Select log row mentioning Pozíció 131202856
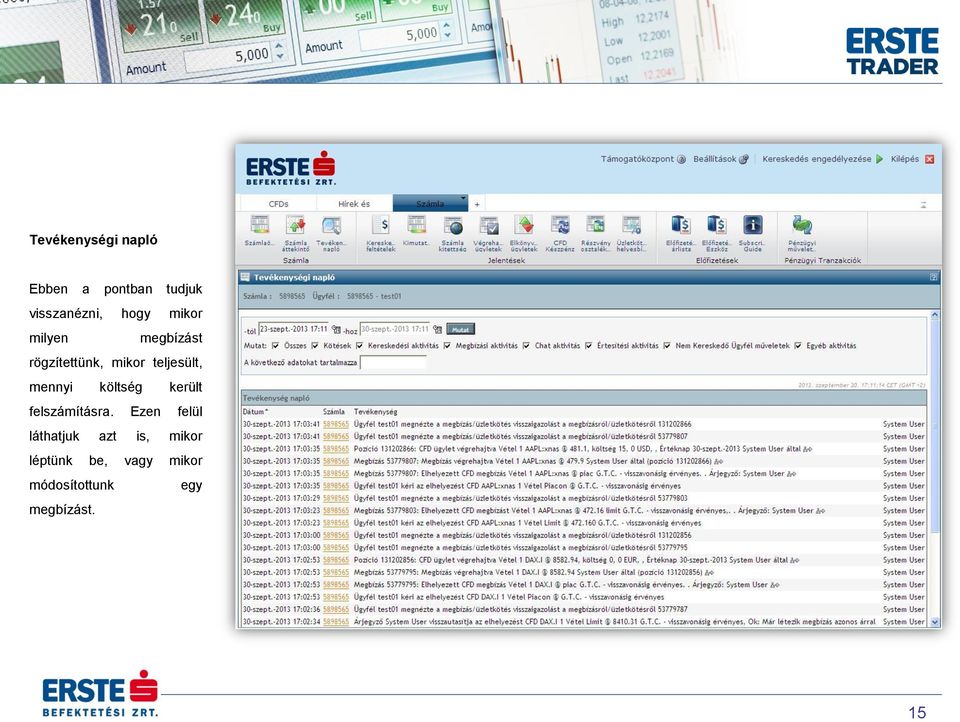This screenshot has width=960, height=722. [584, 560]
